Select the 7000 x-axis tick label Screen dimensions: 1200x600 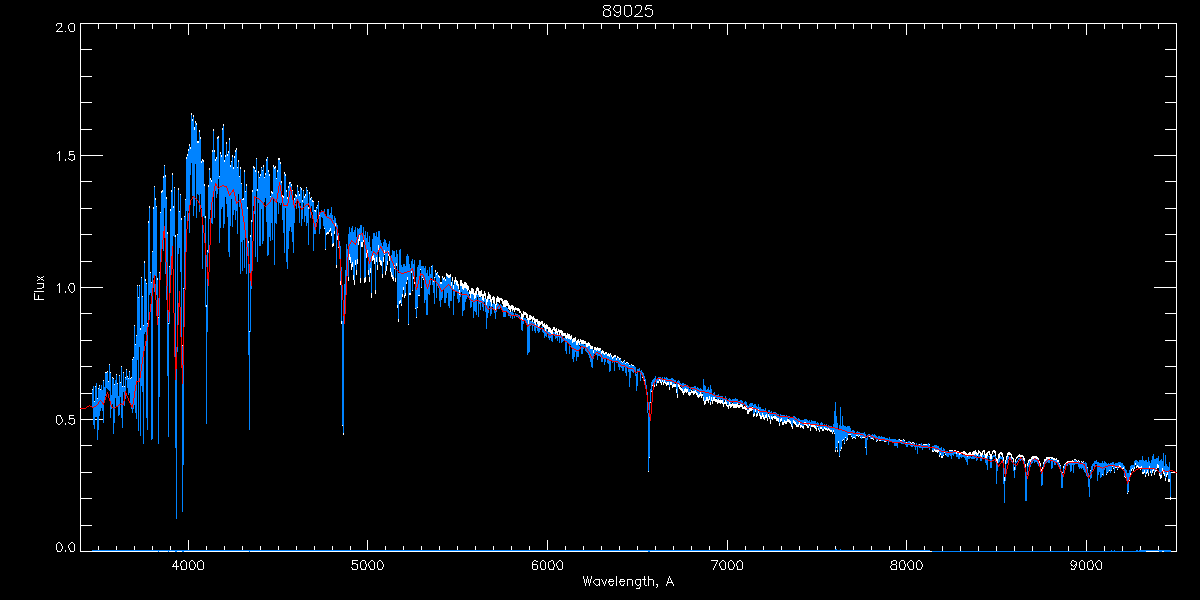pos(727,564)
